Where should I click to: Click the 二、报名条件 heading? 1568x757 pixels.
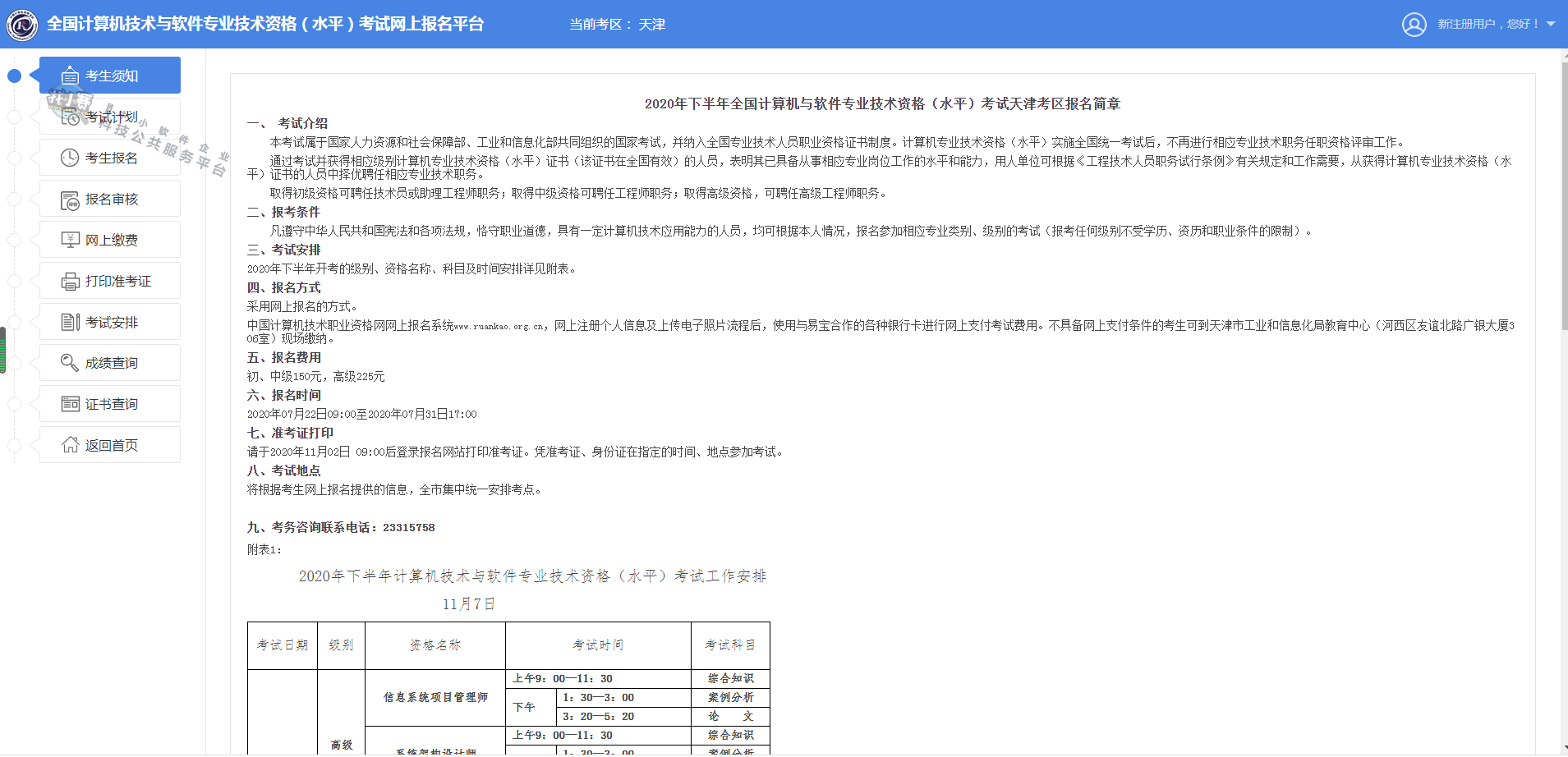(283, 212)
